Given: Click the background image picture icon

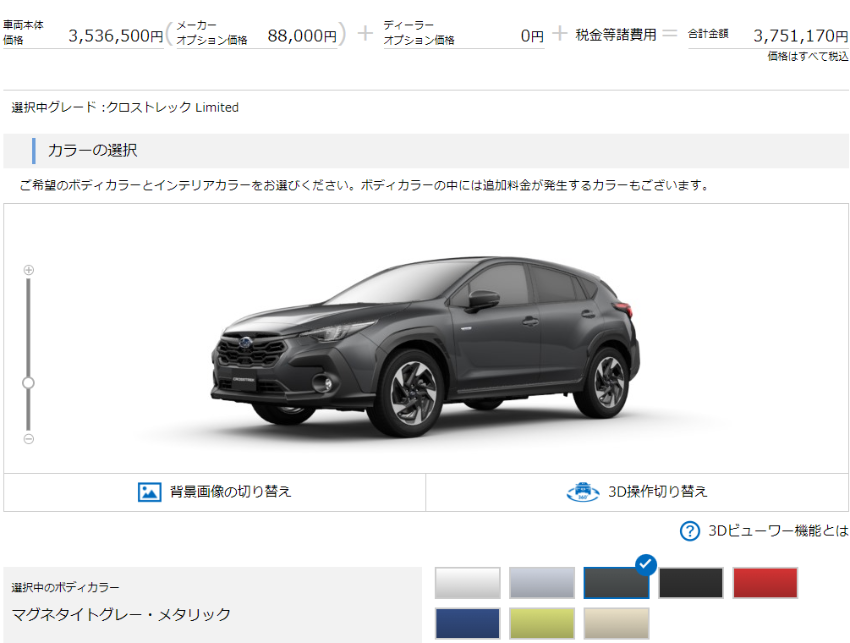Looking at the screenshot, I should 149,492.
